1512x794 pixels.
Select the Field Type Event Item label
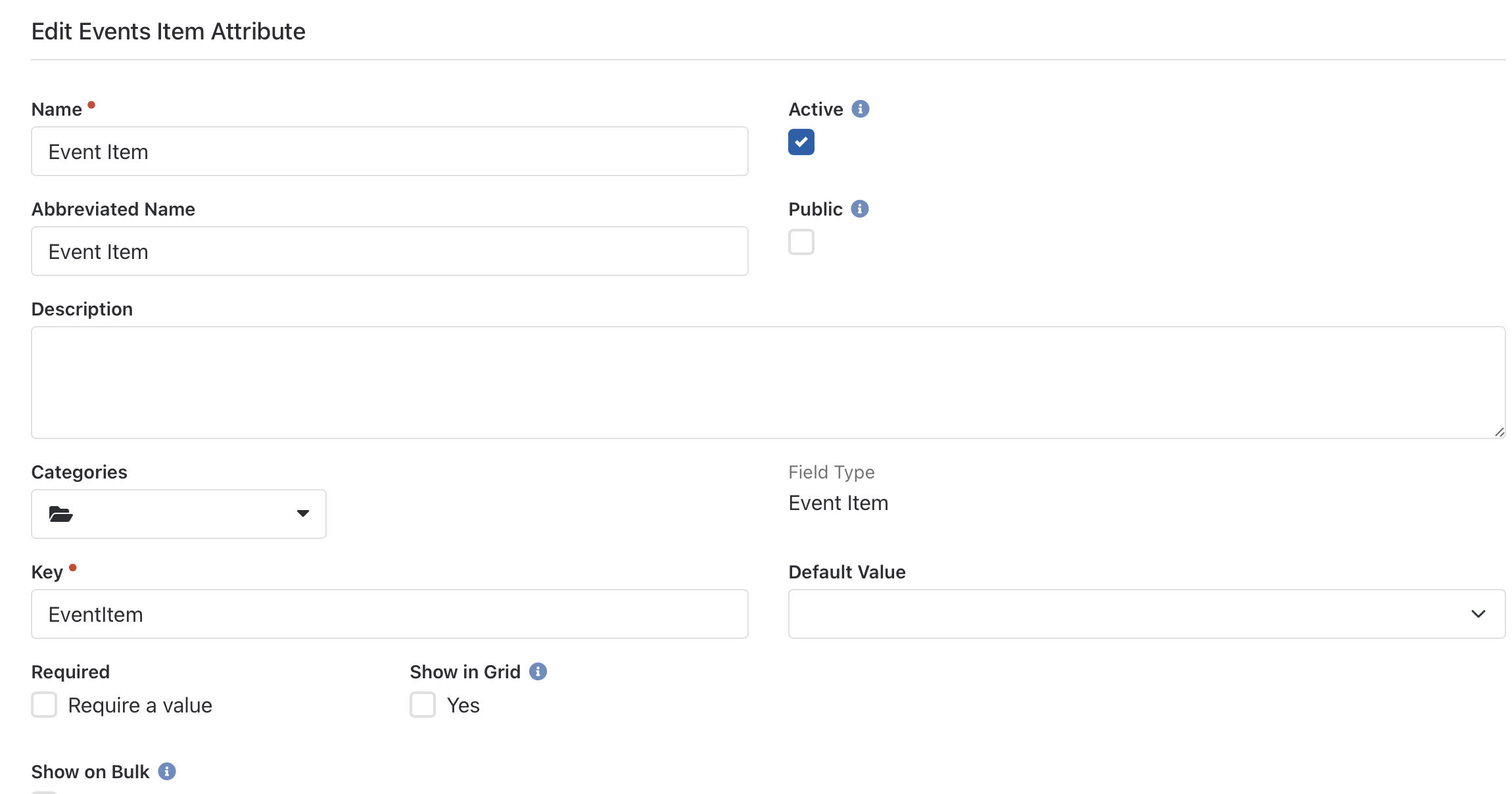pyautogui.click(x=838, y=503)
